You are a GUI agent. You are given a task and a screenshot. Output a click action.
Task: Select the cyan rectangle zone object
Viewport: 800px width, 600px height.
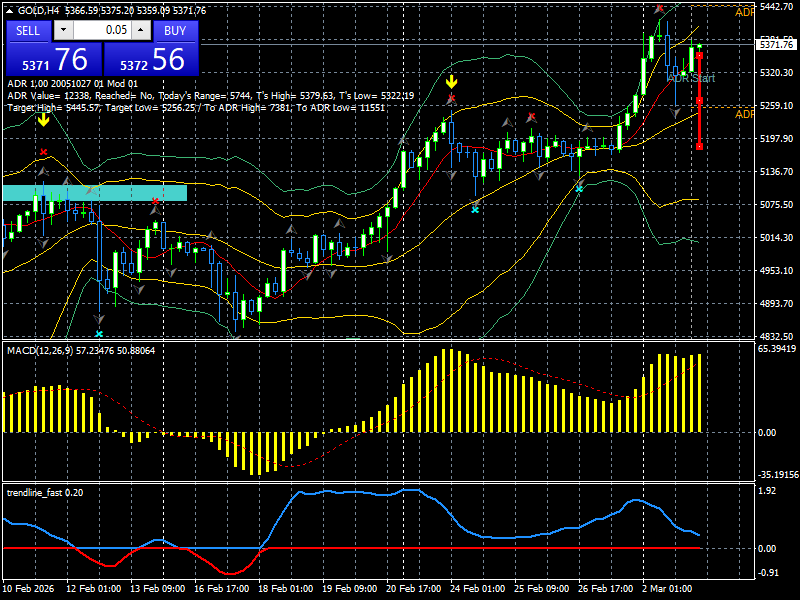pos(95,193)
